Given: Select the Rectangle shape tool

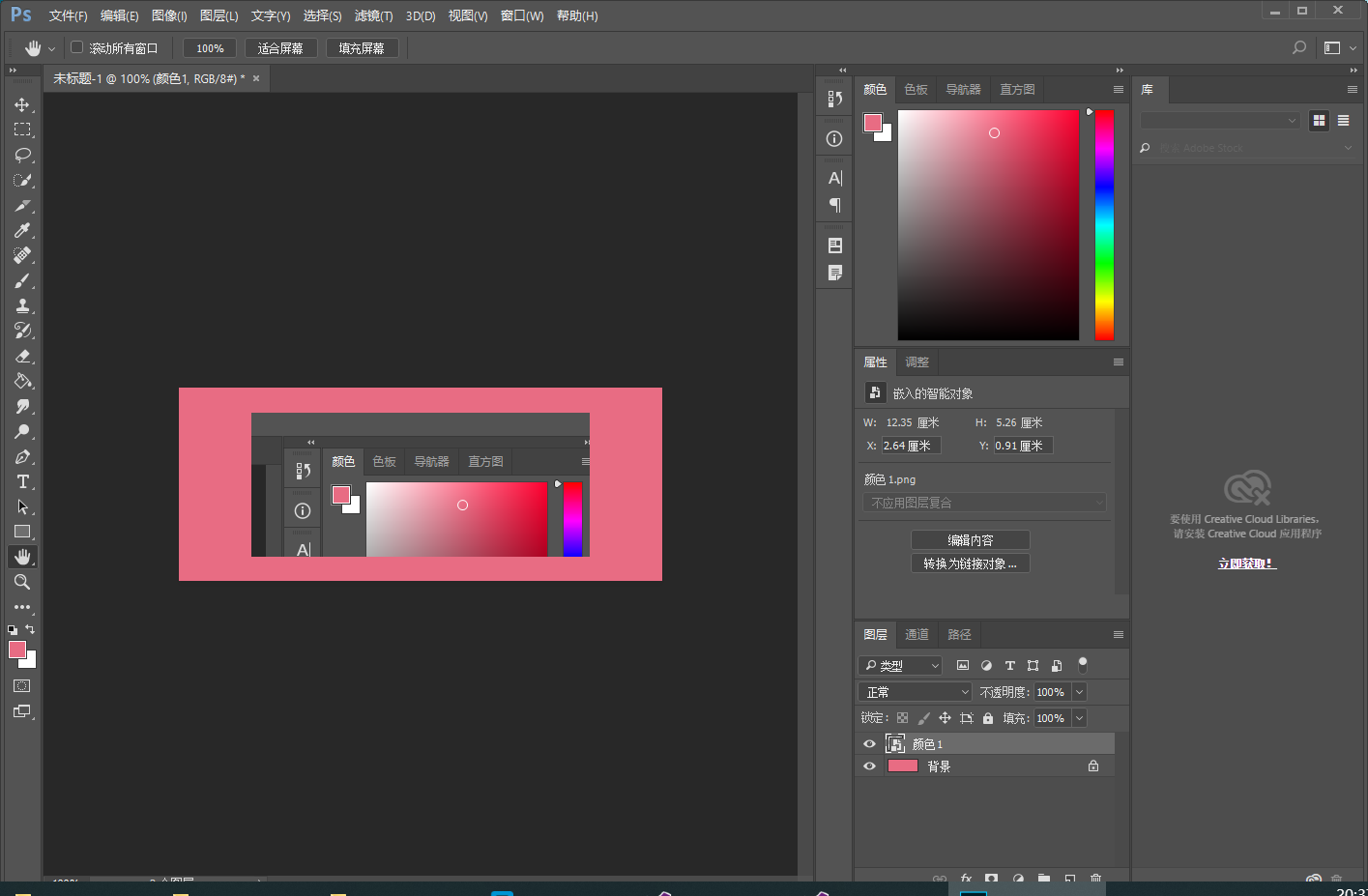Looking at the screenshot, I should click(x=22, y=532).
